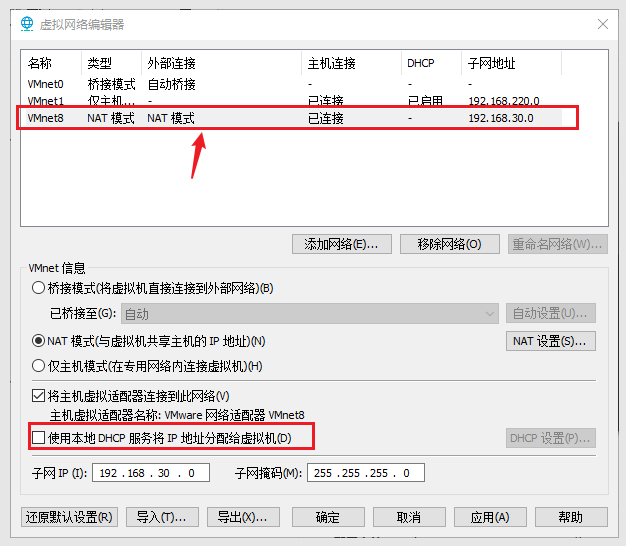The image size is (626, 546).
Task: Open the 已桥接至 自动 dropdown
Action: [x=310, y=314]
